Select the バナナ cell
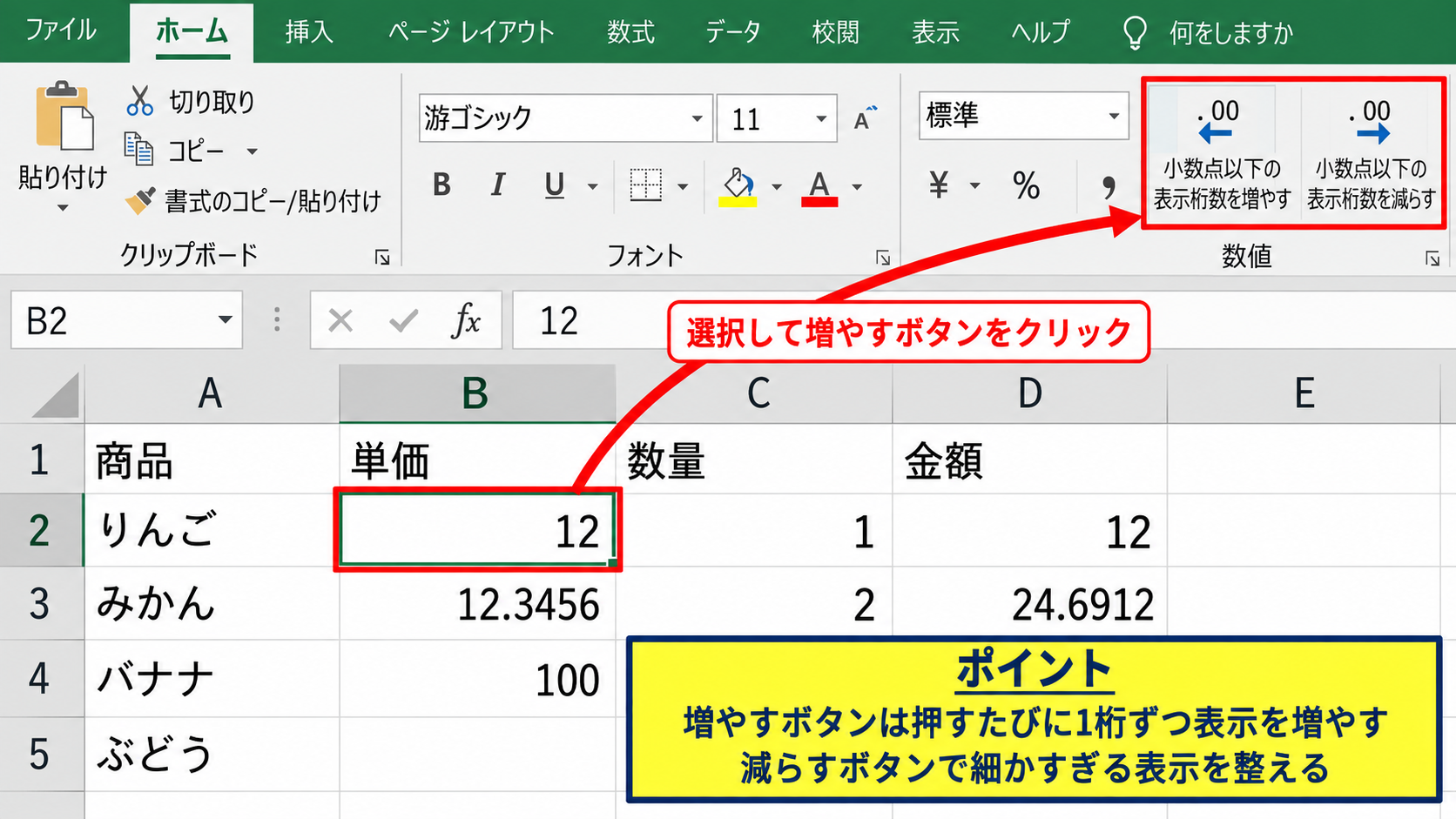 212,678
